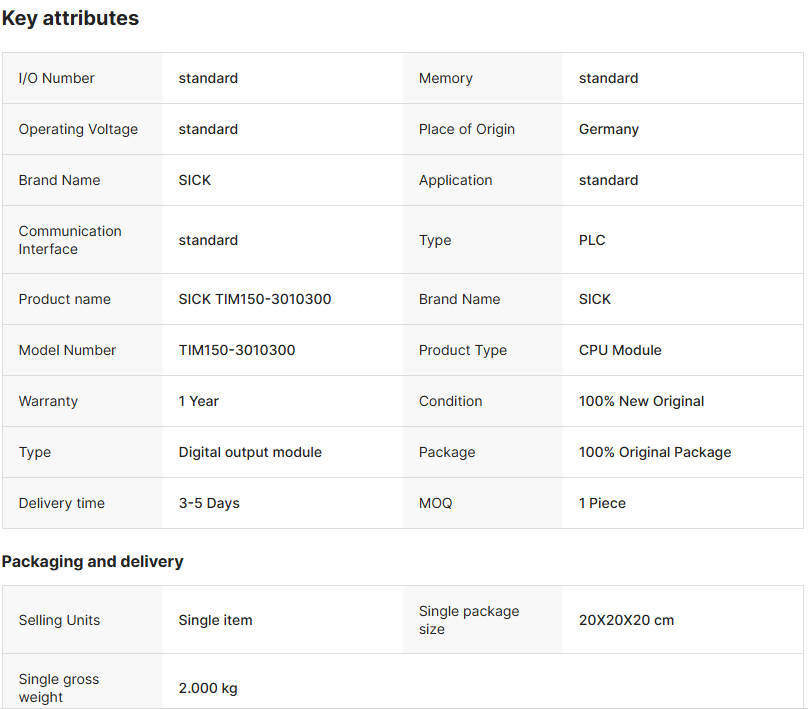Screen dimensions: 808x709
Task: Select the CPU Module value
Action: (620, 350)
